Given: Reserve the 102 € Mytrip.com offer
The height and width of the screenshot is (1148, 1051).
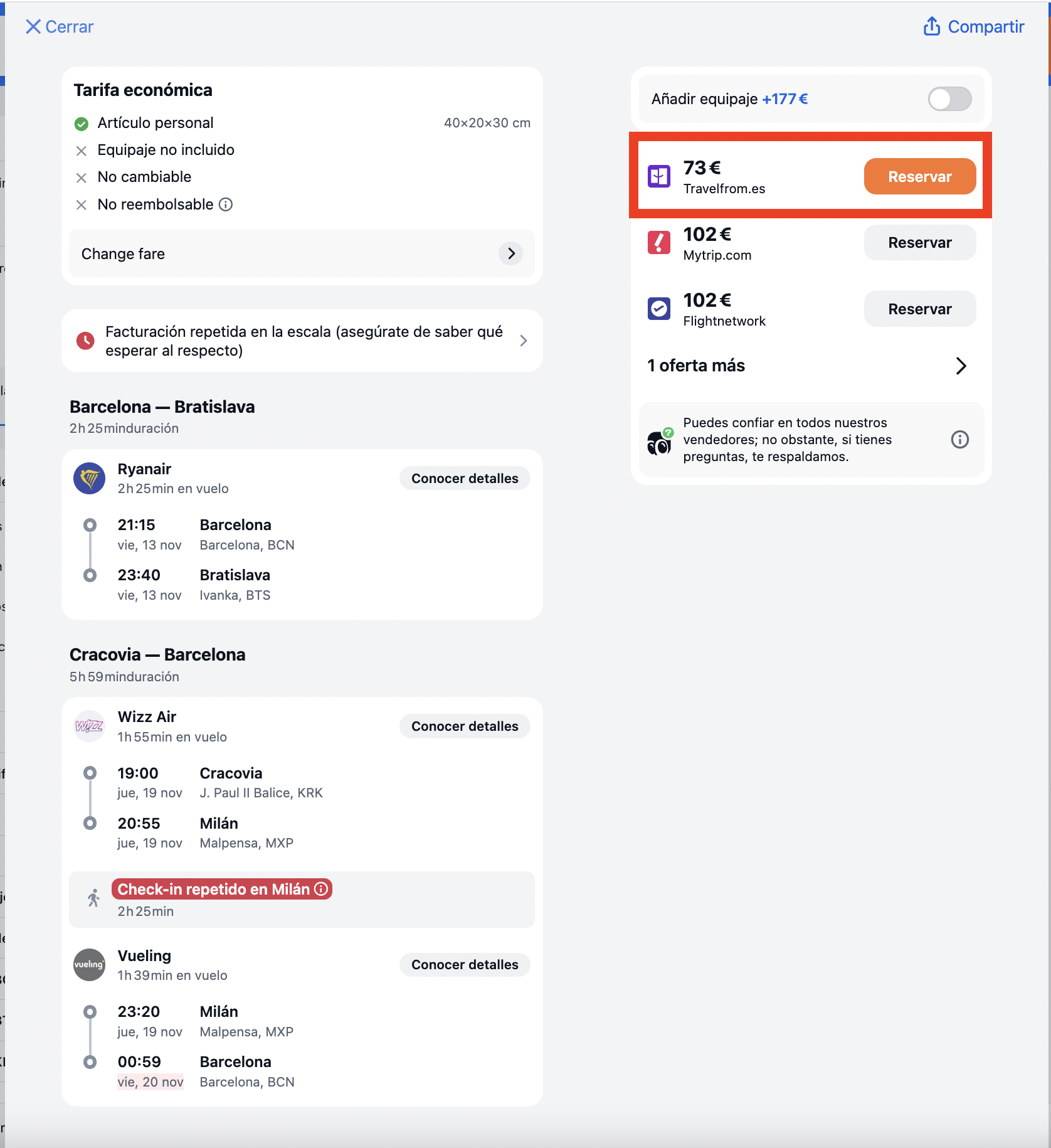Looking at the screenshot, I should point(919,243).
